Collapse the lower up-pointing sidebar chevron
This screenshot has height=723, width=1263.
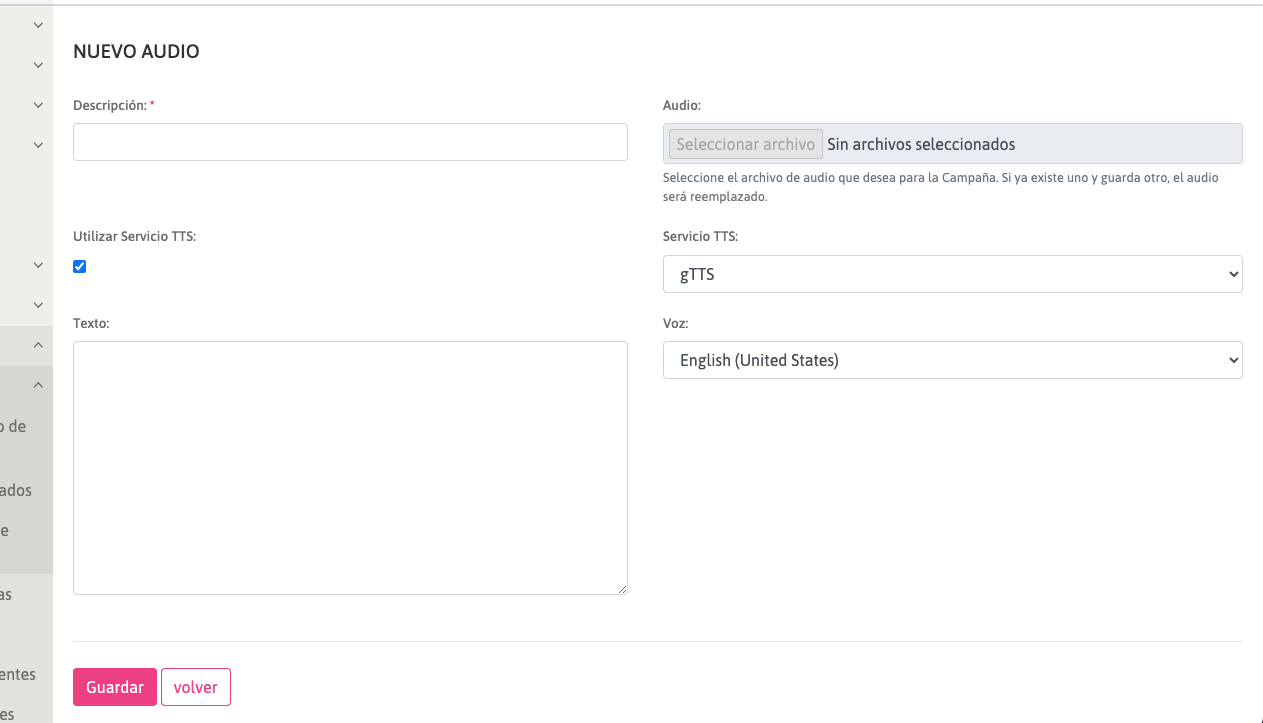[38, 385]
